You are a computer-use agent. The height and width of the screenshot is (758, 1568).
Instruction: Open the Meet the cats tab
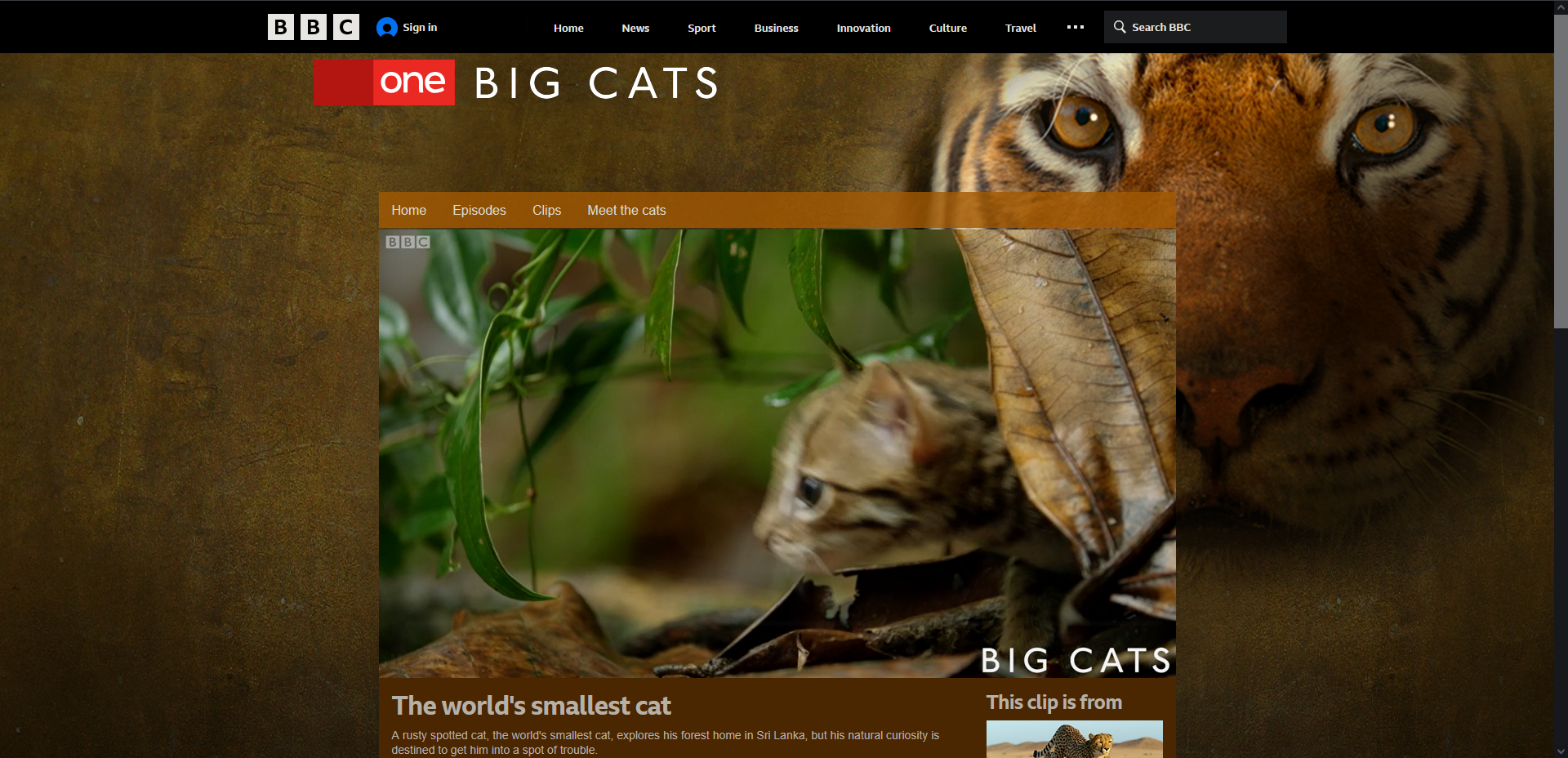pyautogui.click(x=626, y=211)
